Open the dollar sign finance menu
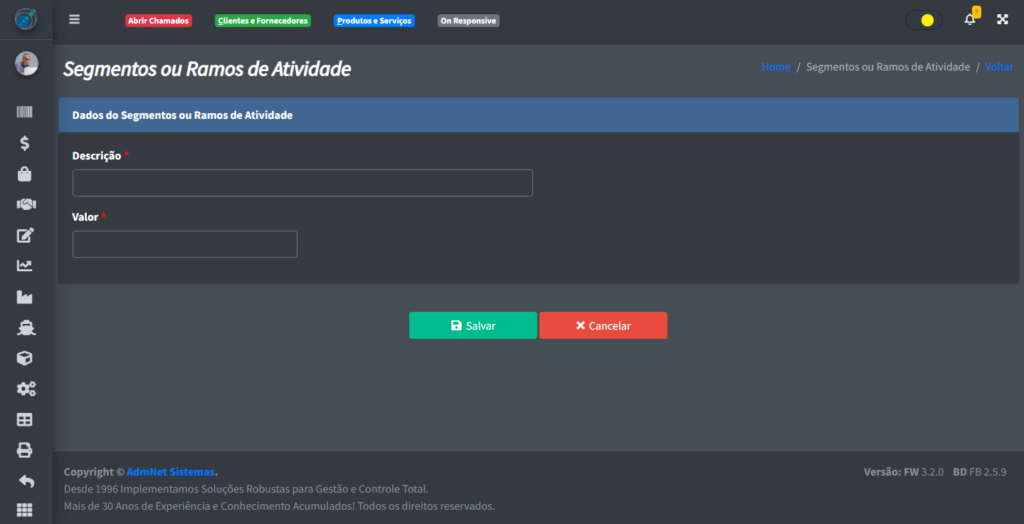This screenshot has width=1024, height=524. 25,143
